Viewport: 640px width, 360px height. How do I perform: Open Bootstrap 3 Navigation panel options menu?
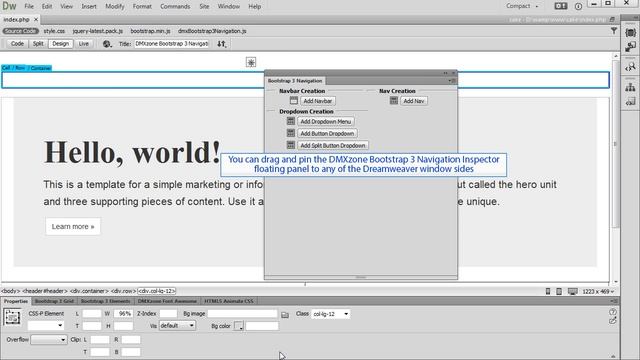(x=452, y=80)
